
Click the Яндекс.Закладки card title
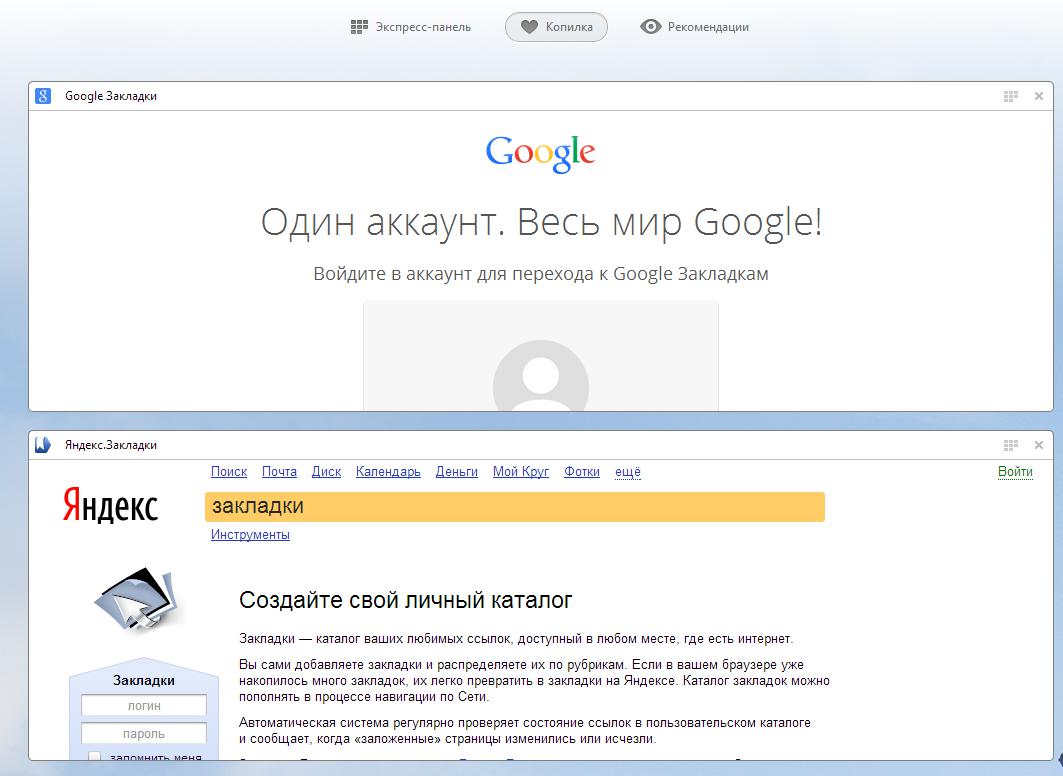point(111,445)
